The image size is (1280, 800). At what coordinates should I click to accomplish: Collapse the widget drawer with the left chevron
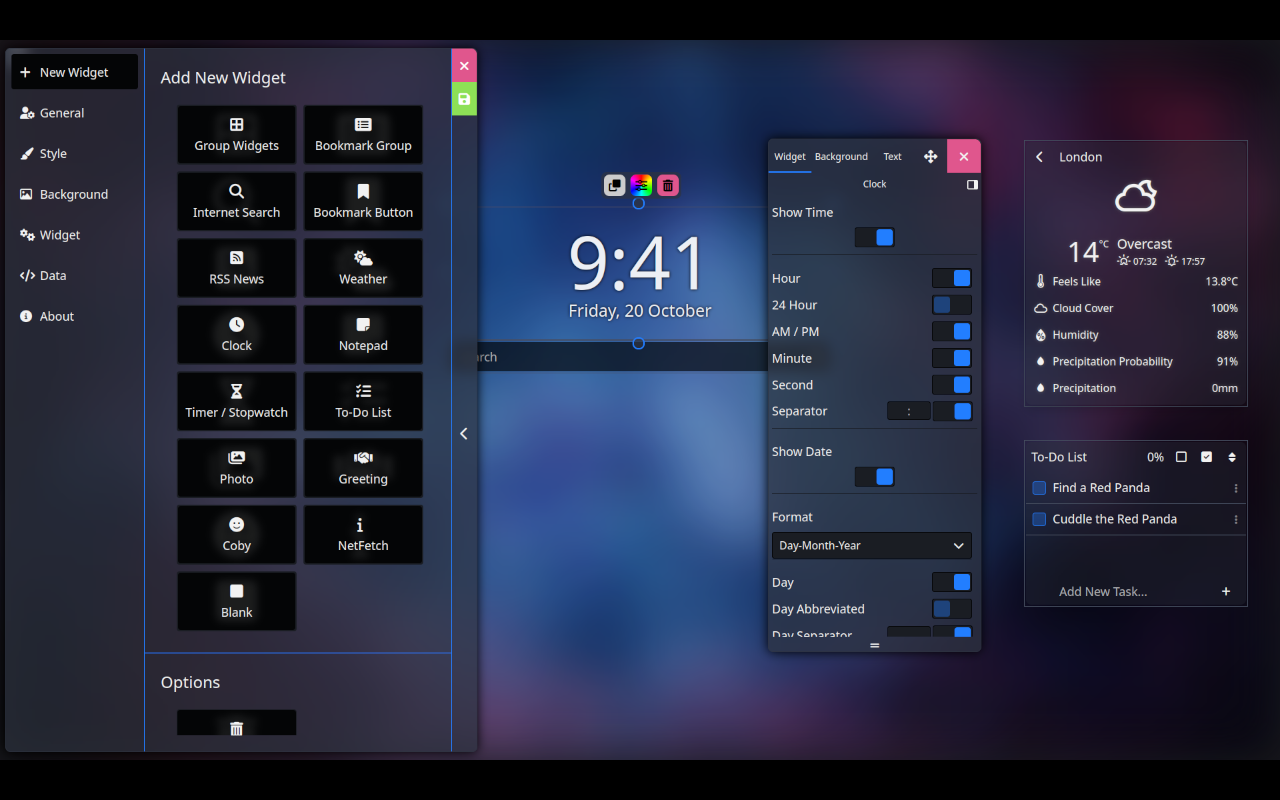pos(463,433)
